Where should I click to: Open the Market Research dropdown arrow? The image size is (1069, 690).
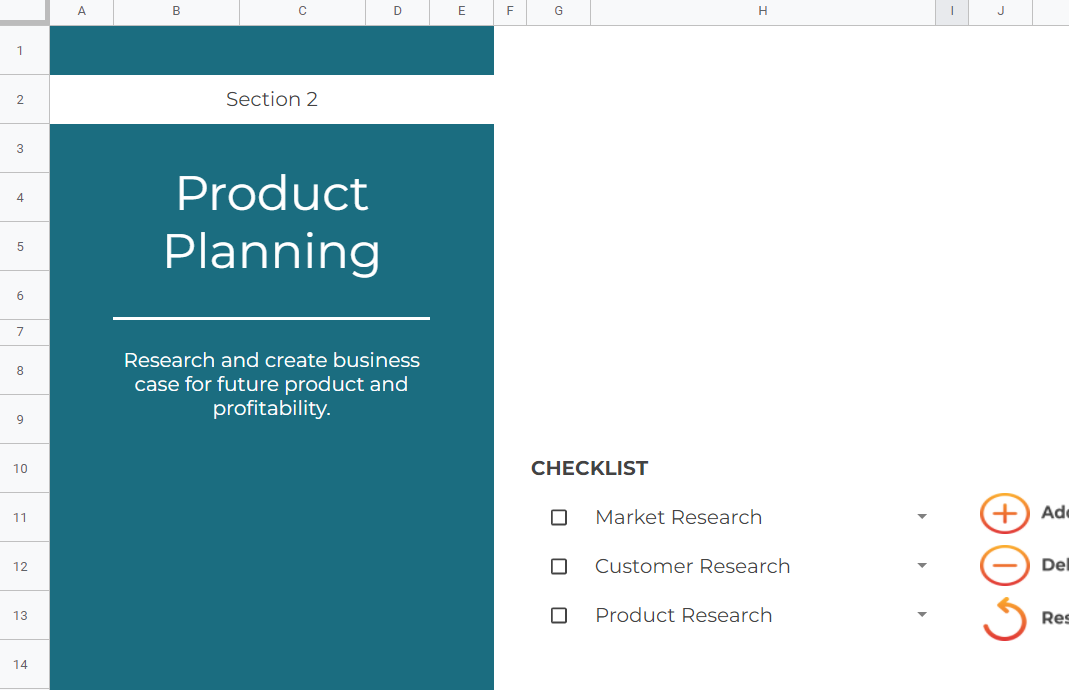tap(922, 517)
